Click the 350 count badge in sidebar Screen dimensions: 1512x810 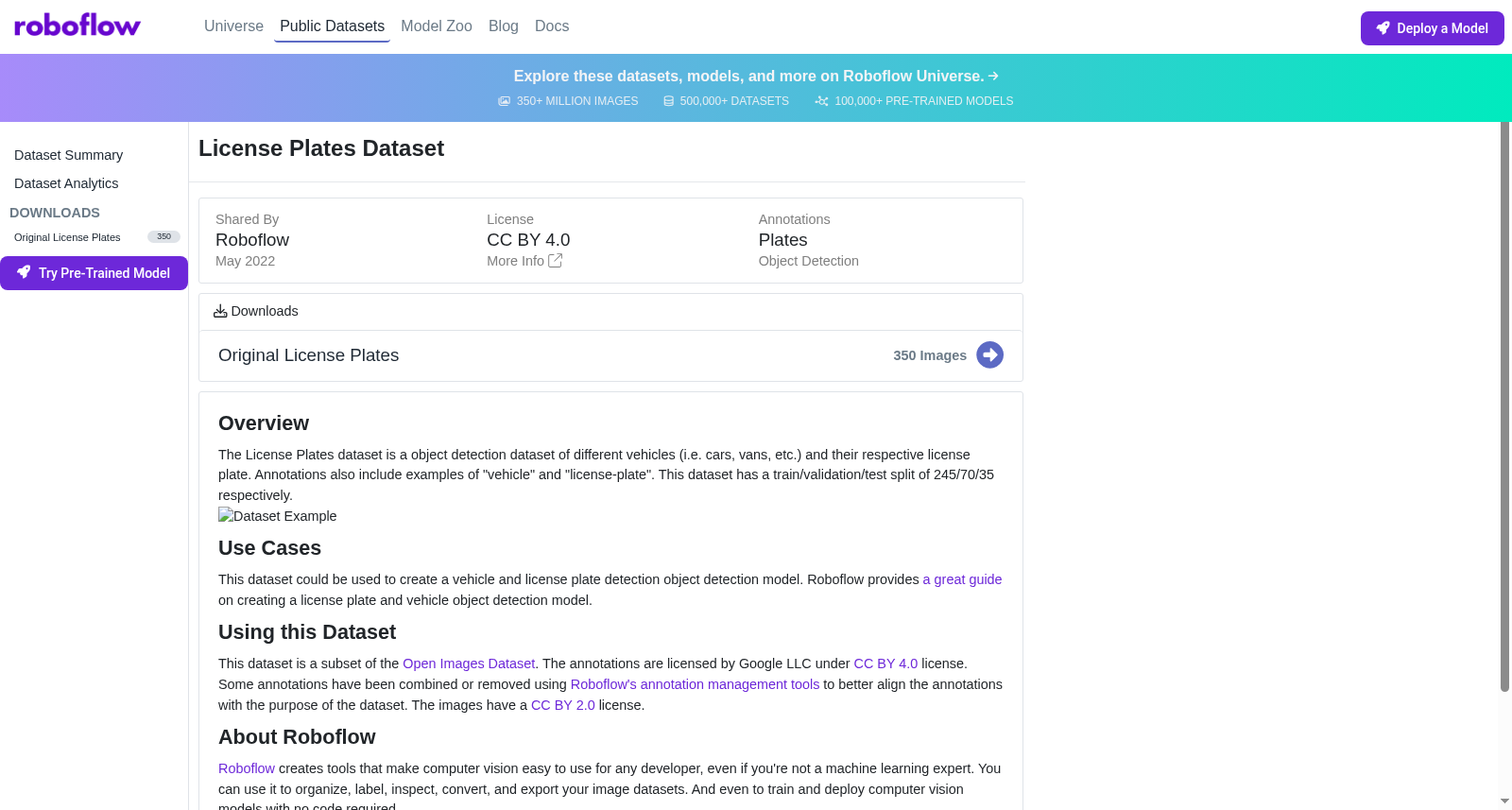[x=163, y=237]
